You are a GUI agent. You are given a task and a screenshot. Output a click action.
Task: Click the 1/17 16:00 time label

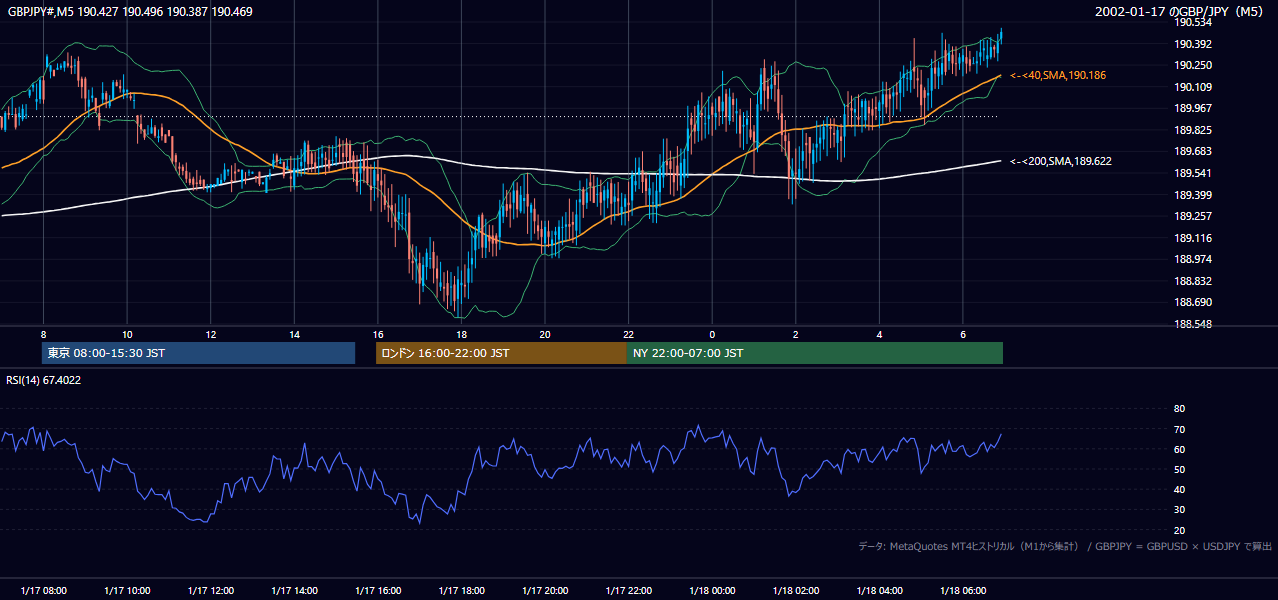377,591
